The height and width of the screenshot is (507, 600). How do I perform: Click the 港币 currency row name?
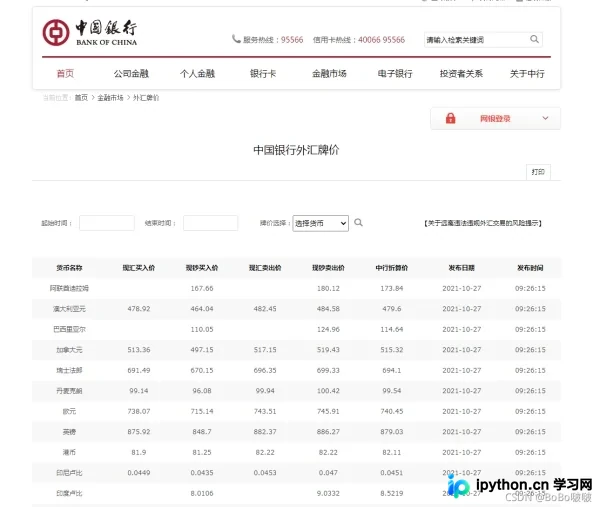[x=69, y=452]
